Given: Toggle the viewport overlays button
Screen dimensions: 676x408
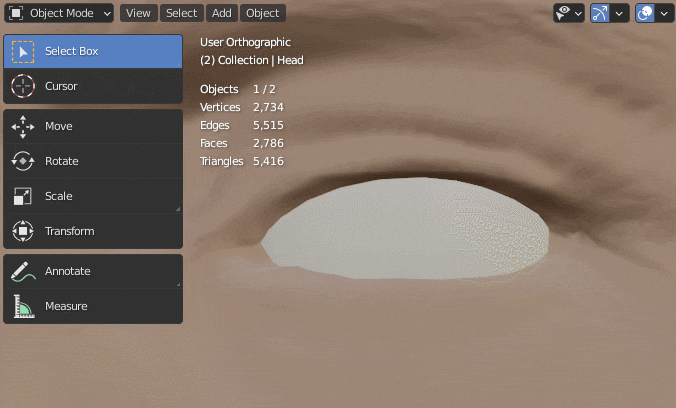Looking at the screenshot, I should 645,13.
